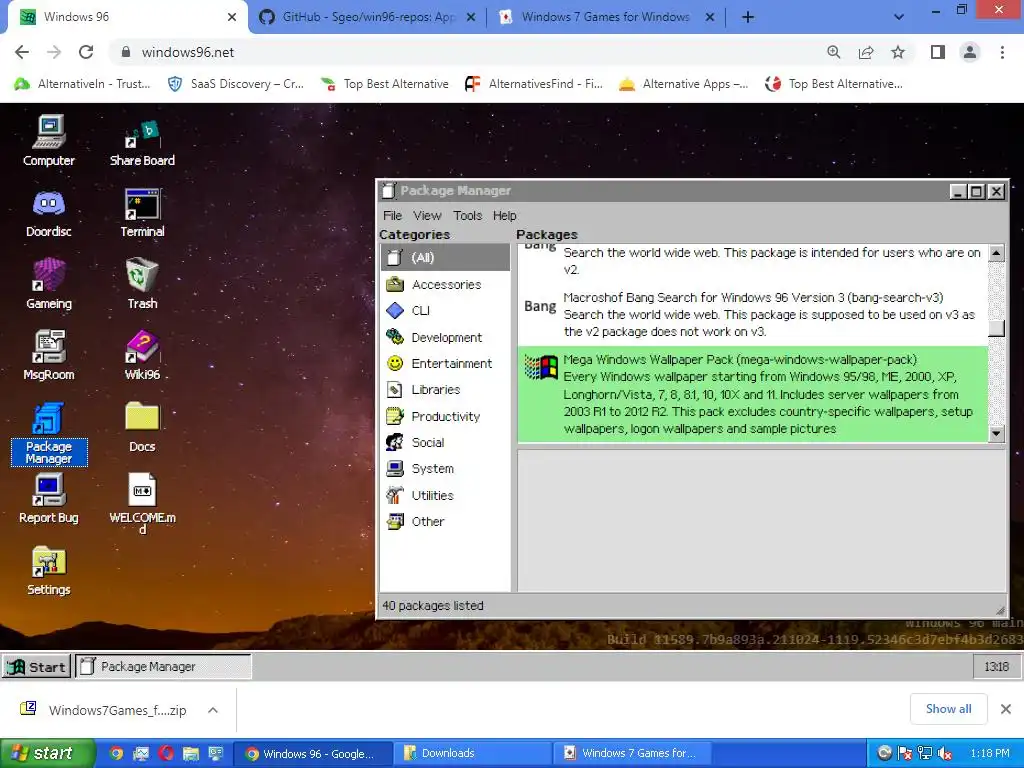Screen dimensions: 1024x768
Task: Switch to the GitHub win96-repos tab
Action: point(367,17)
